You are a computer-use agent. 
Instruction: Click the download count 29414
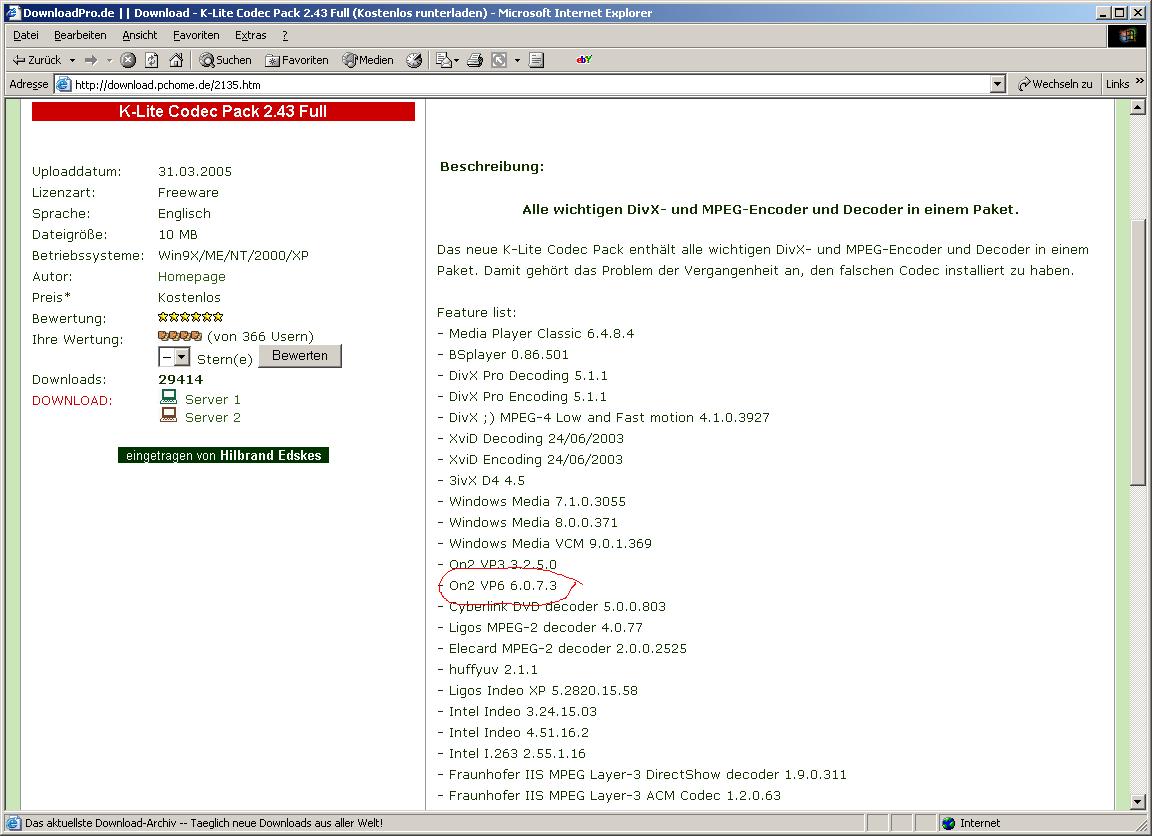click(x=181, y=380)
